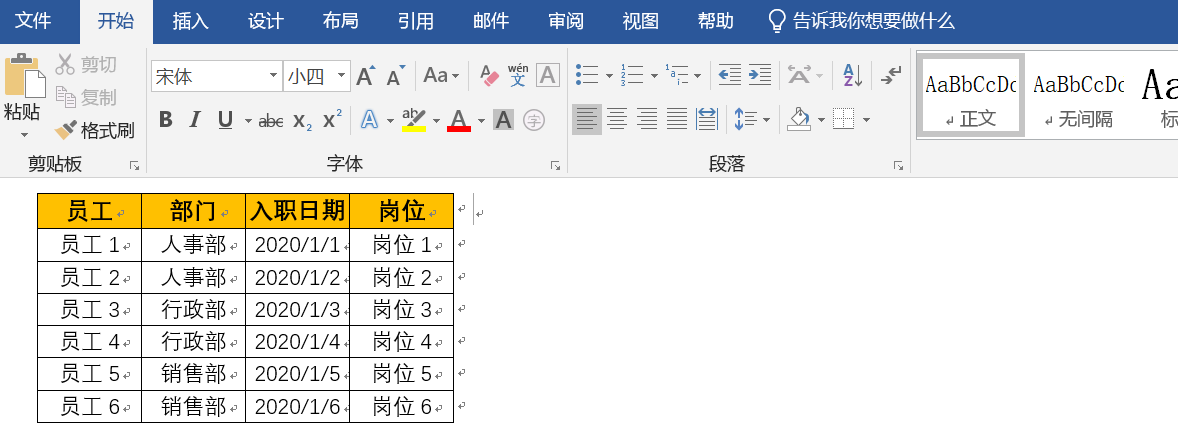Decrease the paragraph indent

729,74
